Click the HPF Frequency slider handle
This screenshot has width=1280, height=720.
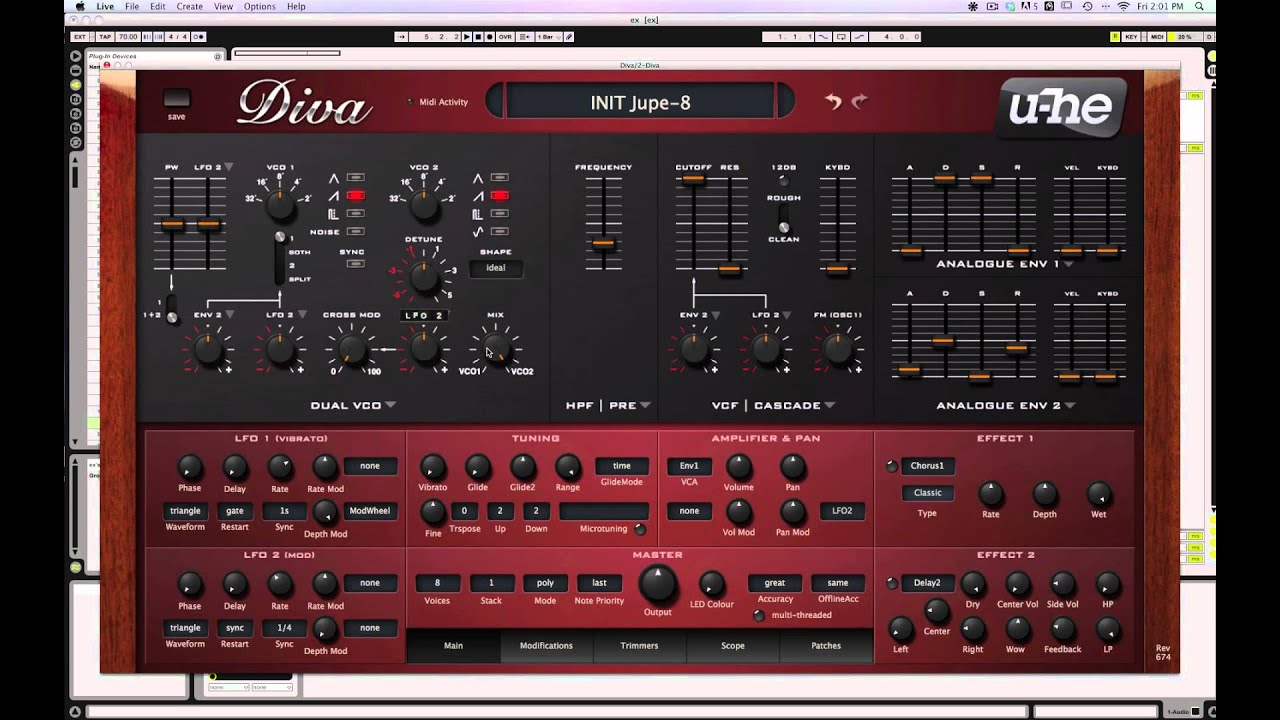click(x=603, y=243)
